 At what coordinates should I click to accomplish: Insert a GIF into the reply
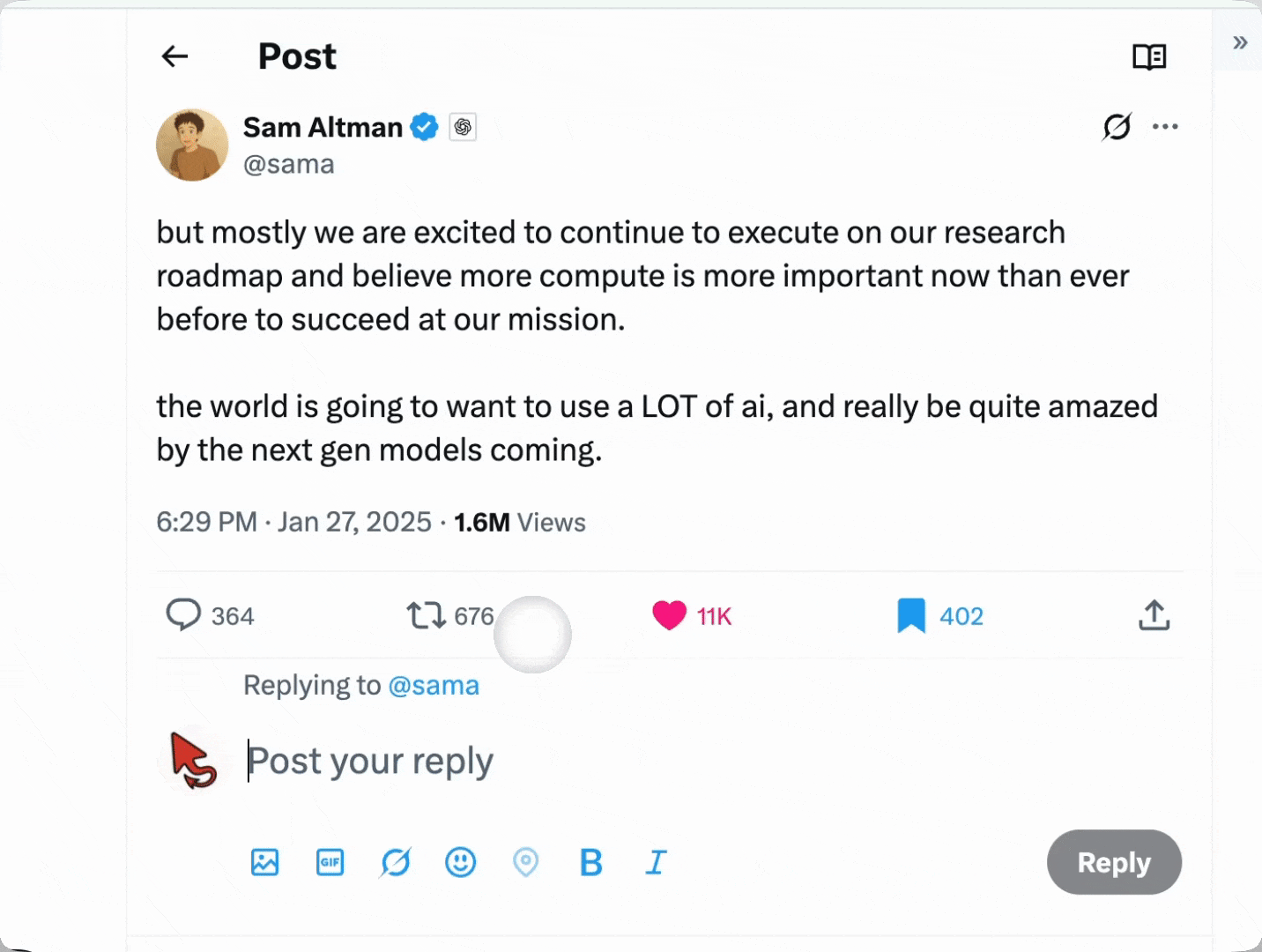click(x=330, y=862)
